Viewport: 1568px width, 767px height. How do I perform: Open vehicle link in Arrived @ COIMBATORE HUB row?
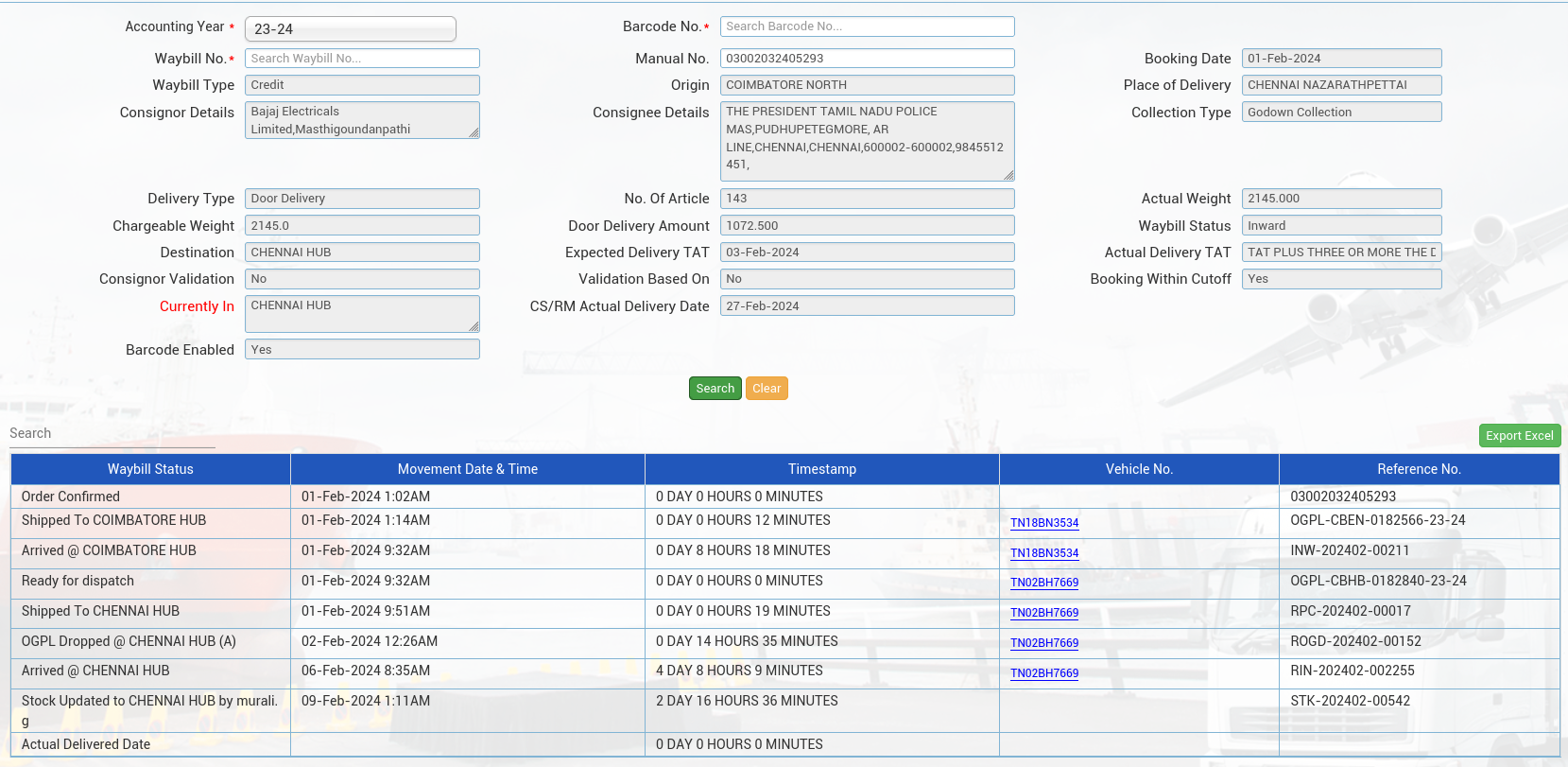[1044, 553]
